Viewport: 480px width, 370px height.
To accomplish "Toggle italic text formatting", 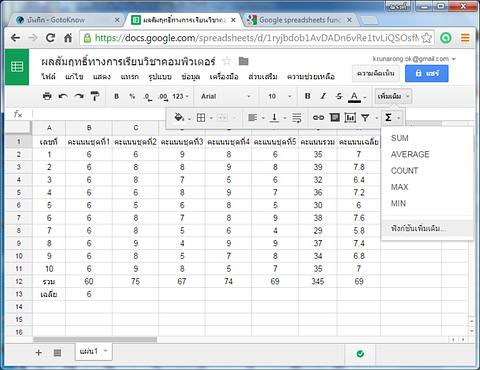I will tap(323, 96).
